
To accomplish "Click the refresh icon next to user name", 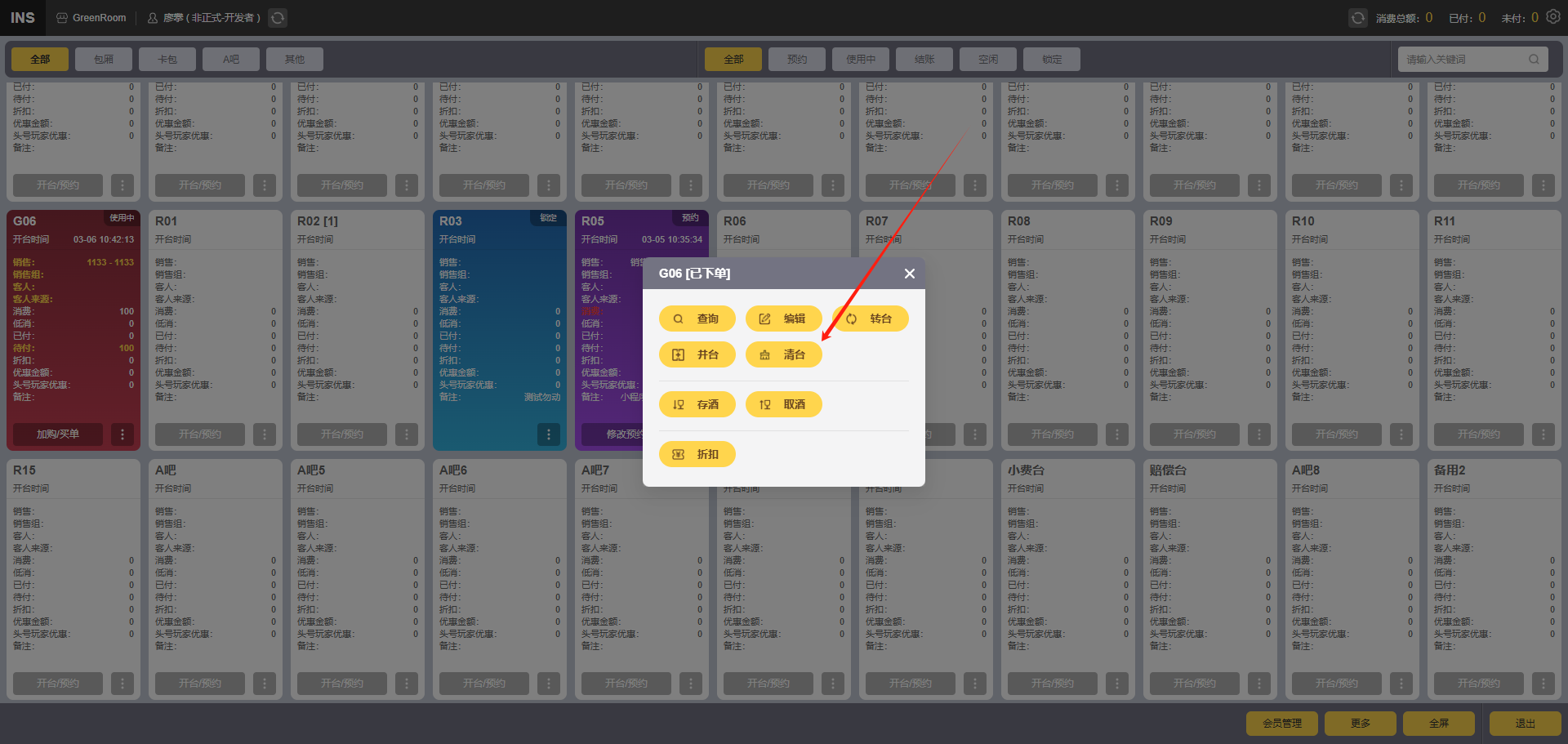I will pos(278,17).
